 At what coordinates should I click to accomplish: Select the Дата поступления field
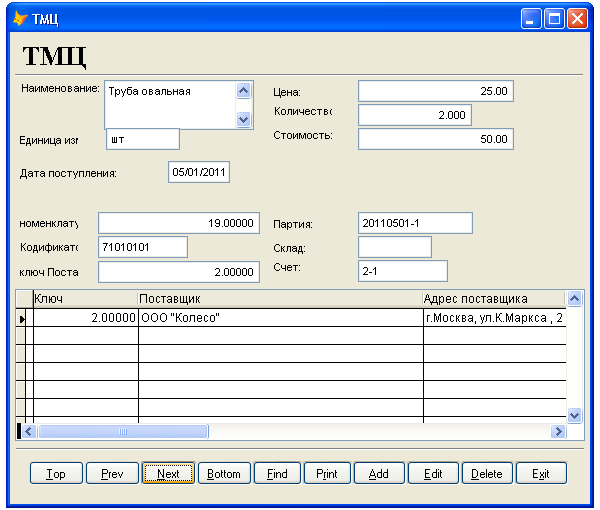pos(200,172)
